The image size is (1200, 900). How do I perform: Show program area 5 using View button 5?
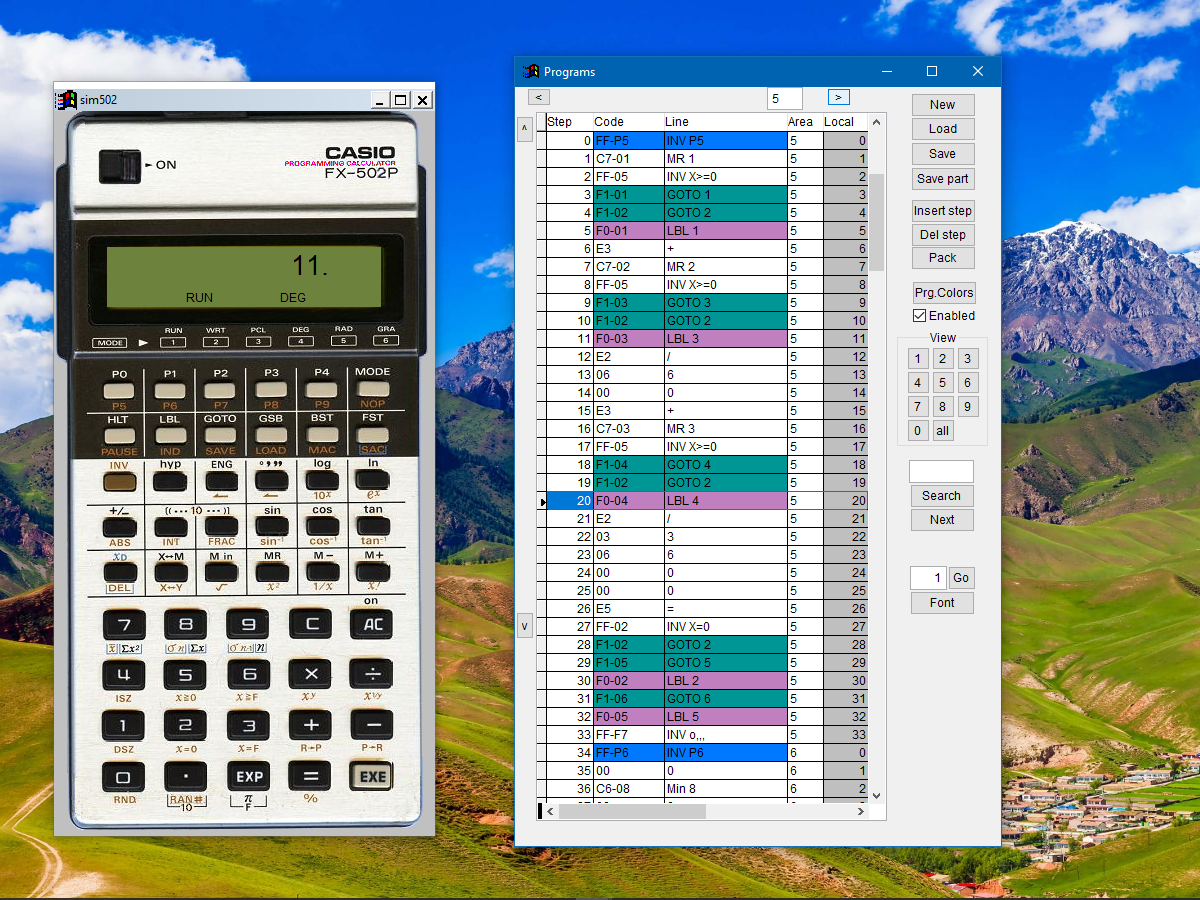point(942,383)
